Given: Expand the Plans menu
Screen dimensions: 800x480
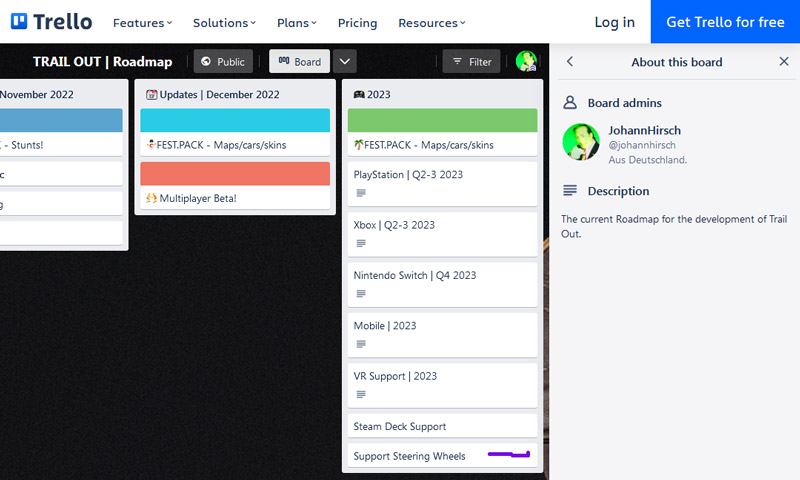Looking at the screenshot, I should (x=296, y=23).
